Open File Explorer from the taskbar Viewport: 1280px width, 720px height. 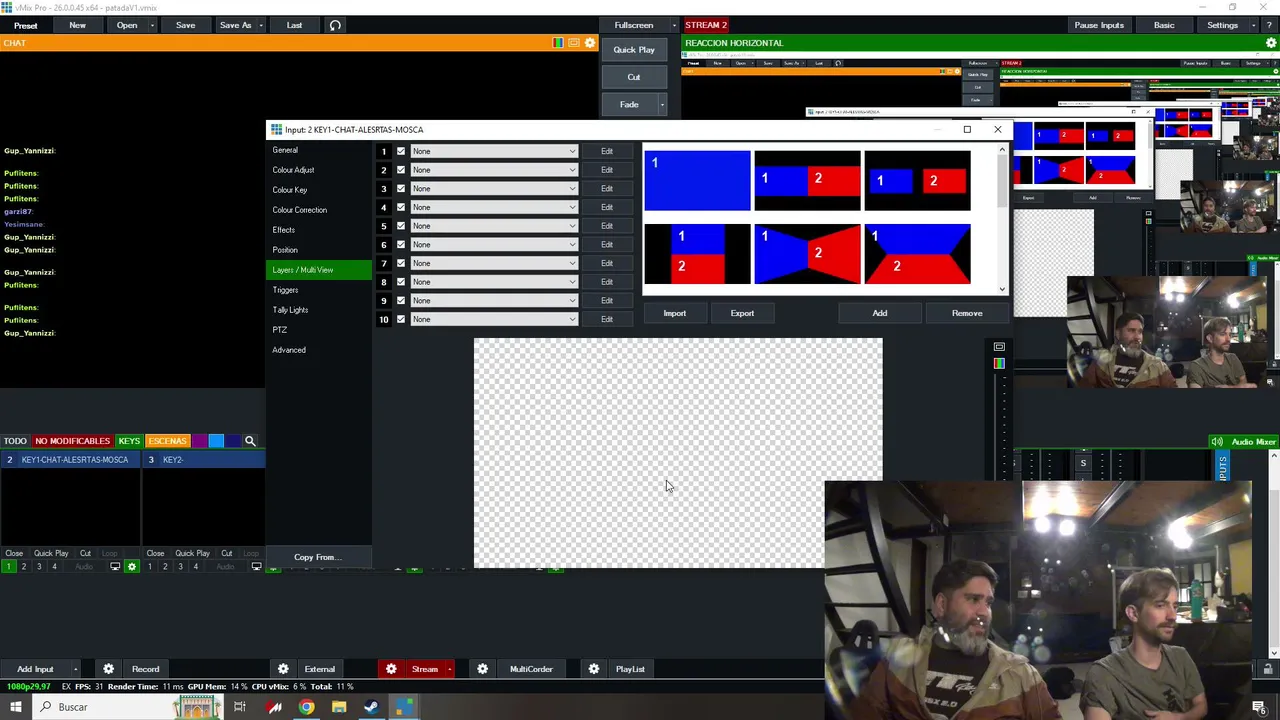pyautogui.click(x=339, y=707)
